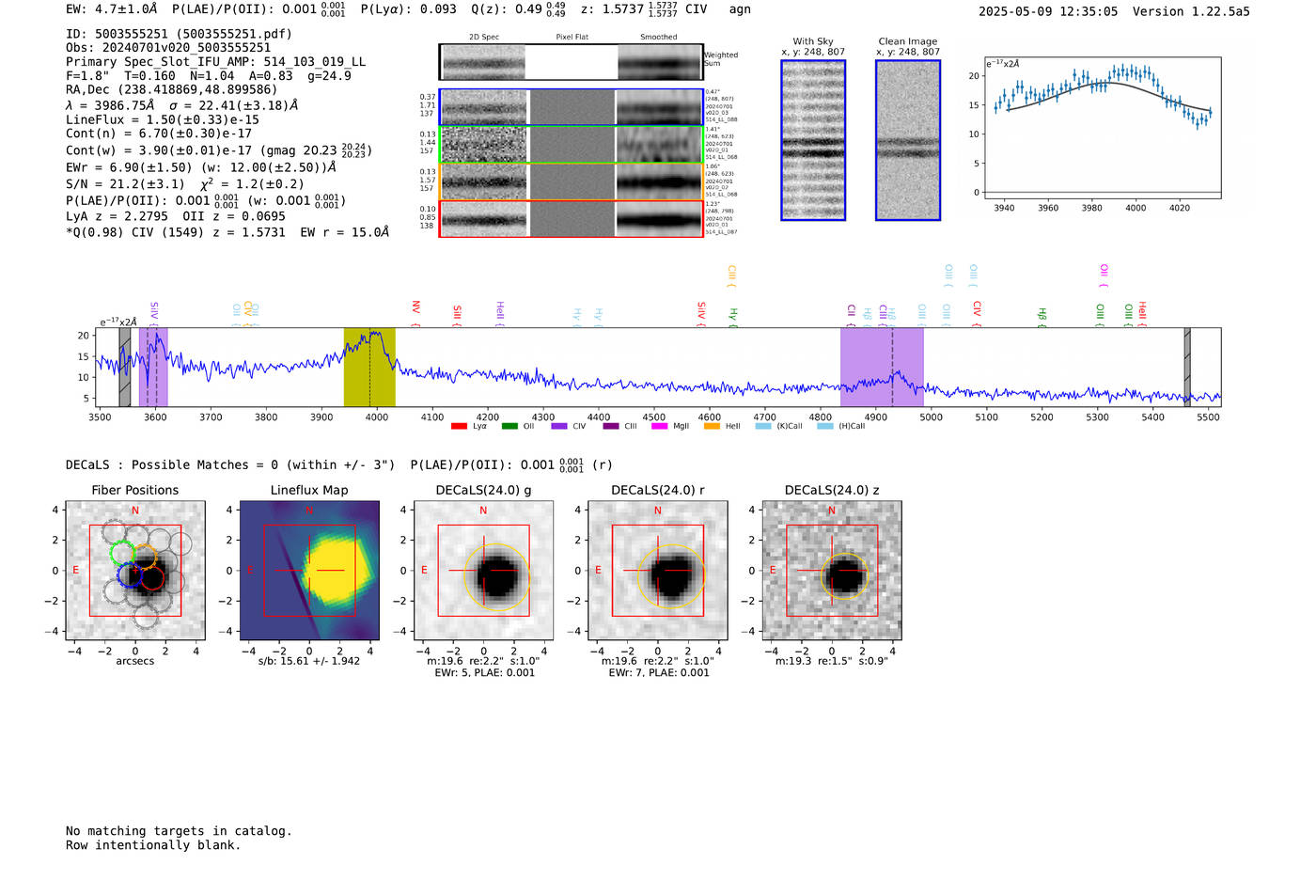Click the green OII legend swatch

coord(509,427)
